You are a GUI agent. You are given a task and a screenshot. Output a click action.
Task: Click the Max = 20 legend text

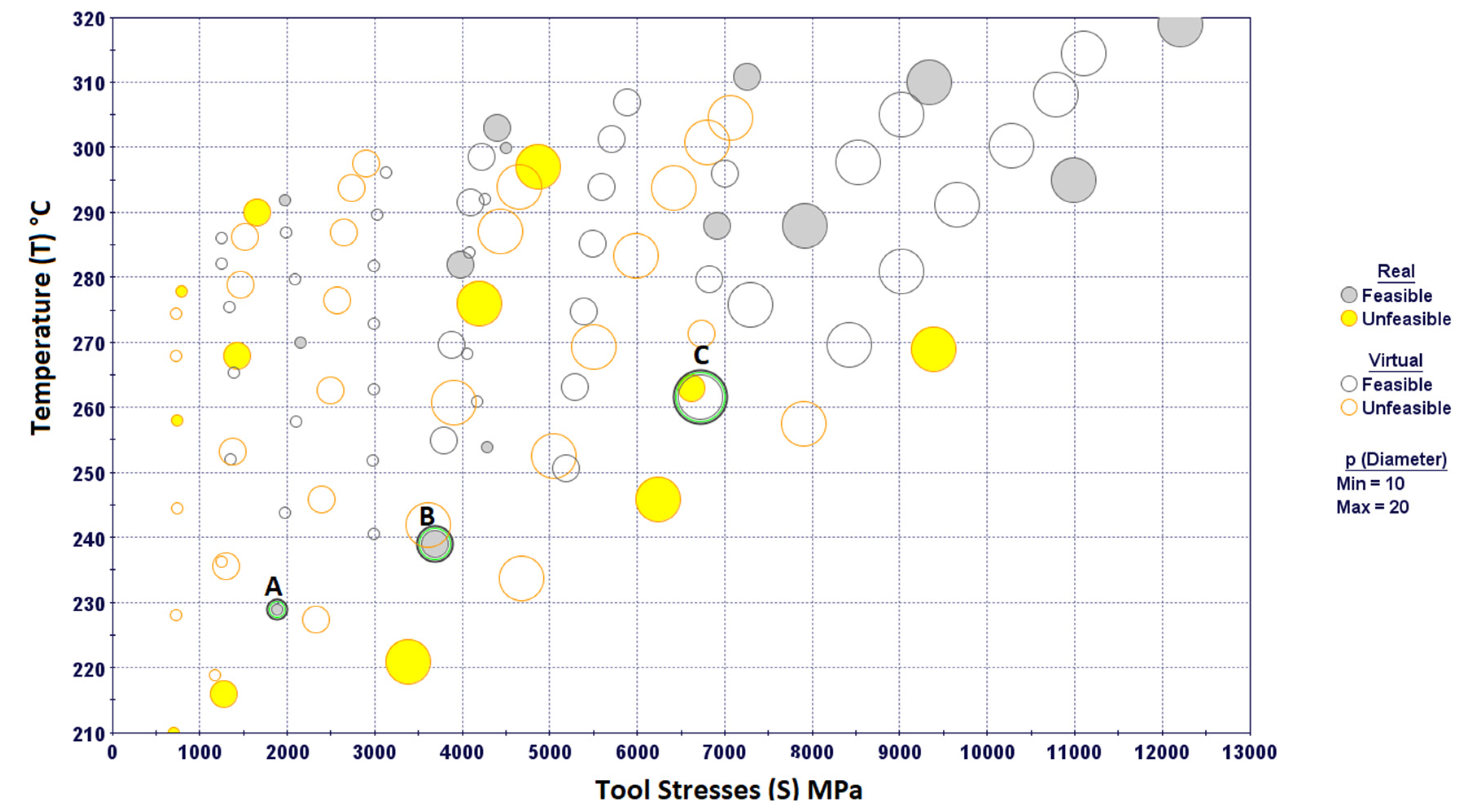(x=1372, y=507)
